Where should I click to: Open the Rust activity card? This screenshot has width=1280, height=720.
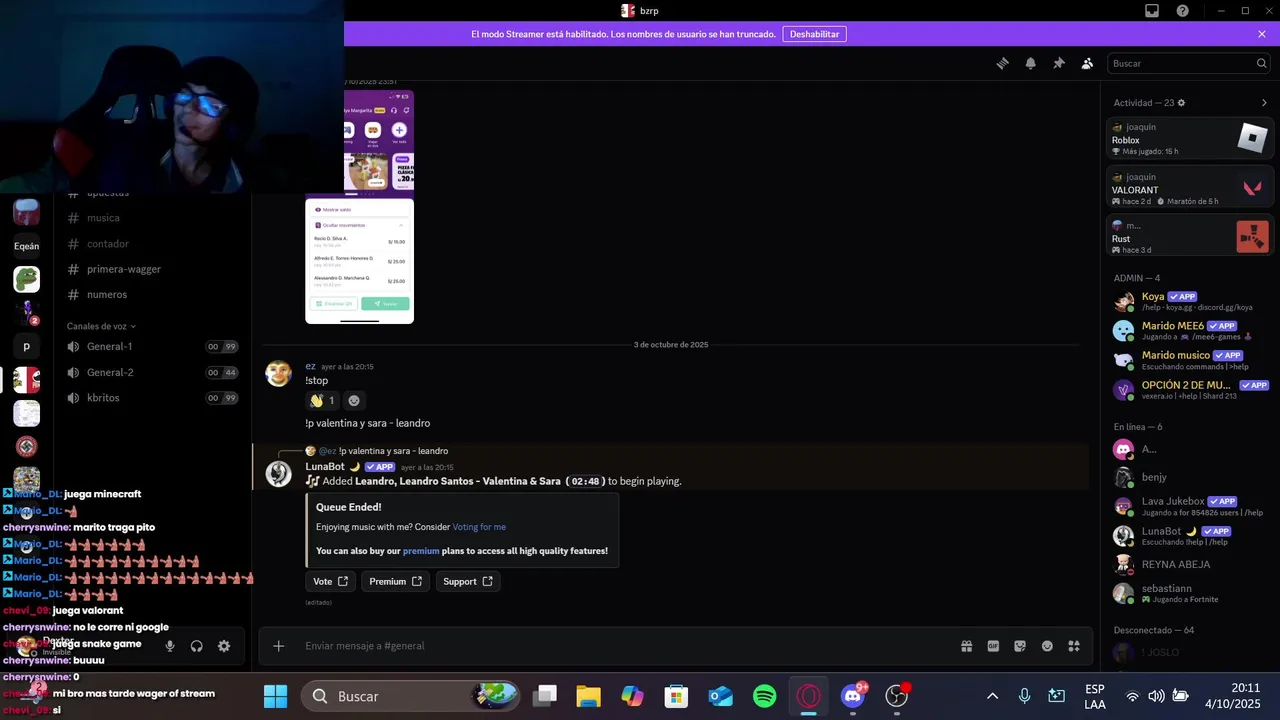pos(1189,236)
